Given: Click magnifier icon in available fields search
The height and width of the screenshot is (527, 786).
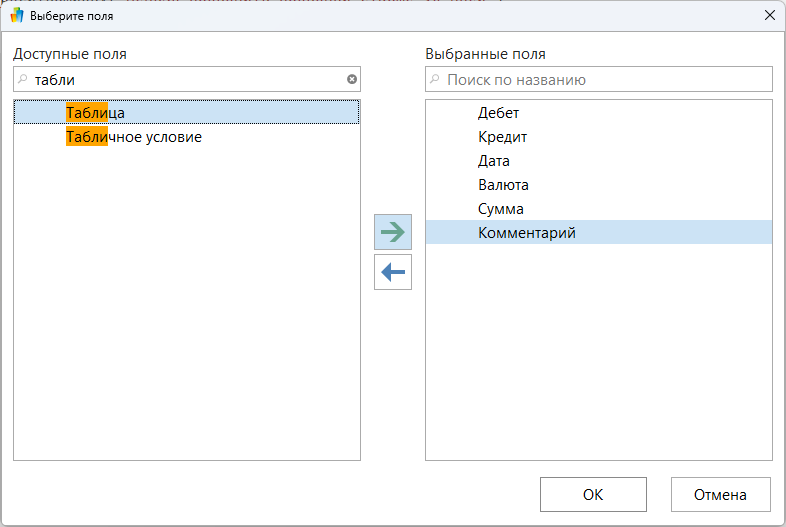Looking at the screenshot, I should (23, 80).
